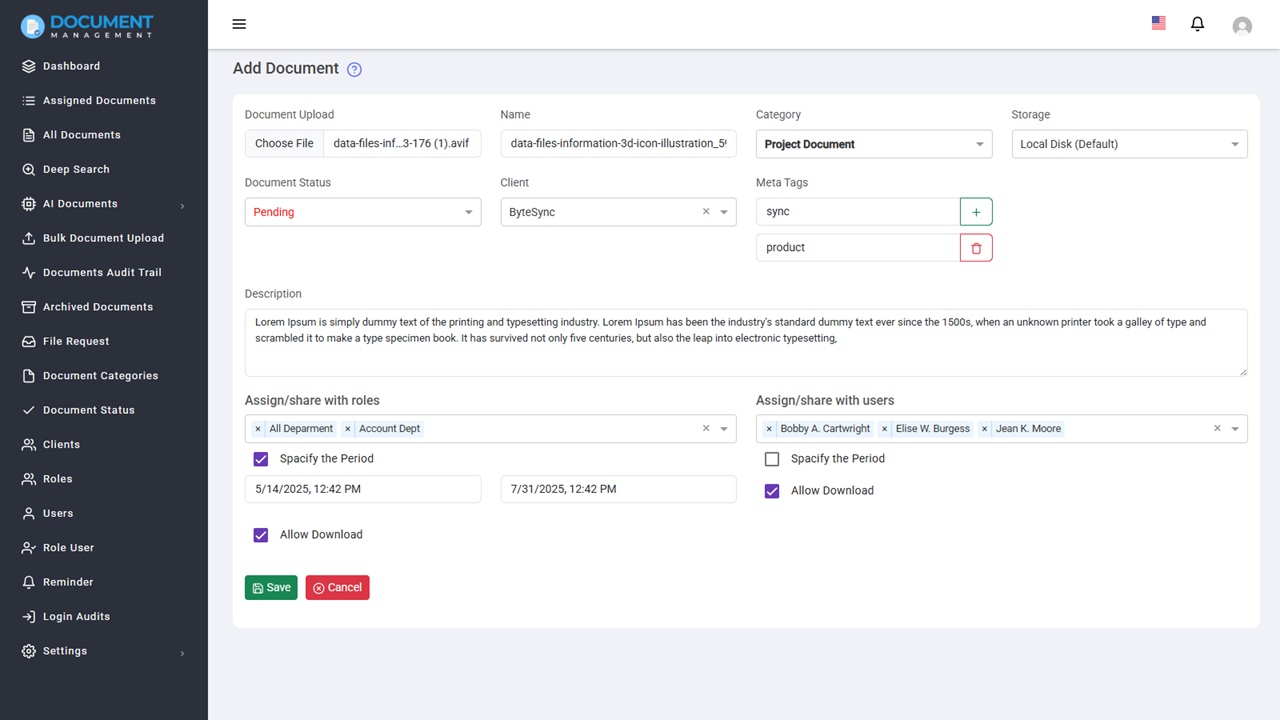Viewport: 1280px width, 720px height.
Task: Open the Document Status dropdown
Action: coord(362,212)
